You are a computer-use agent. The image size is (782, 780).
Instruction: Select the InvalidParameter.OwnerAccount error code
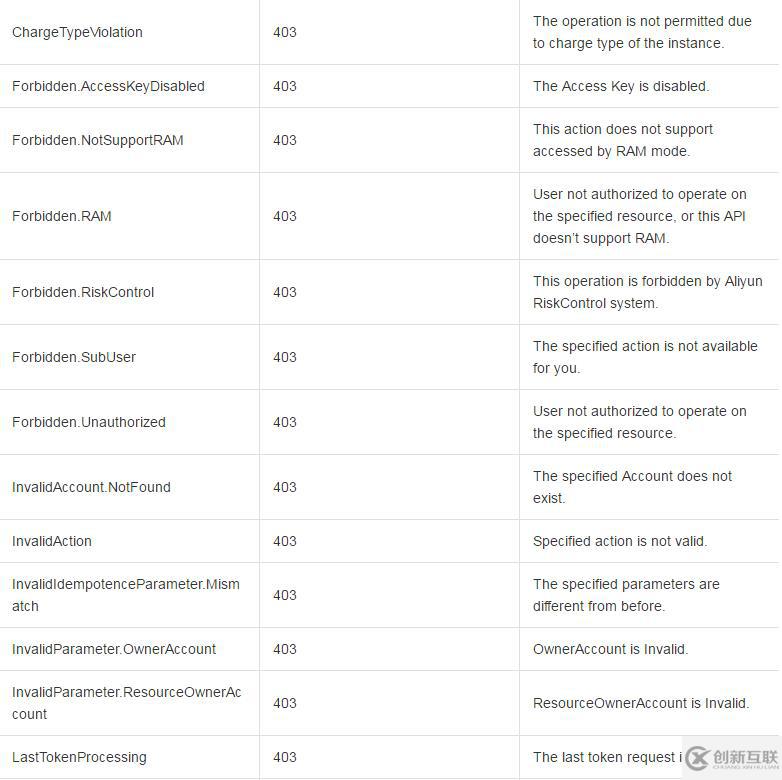click(x=114, y=649)
